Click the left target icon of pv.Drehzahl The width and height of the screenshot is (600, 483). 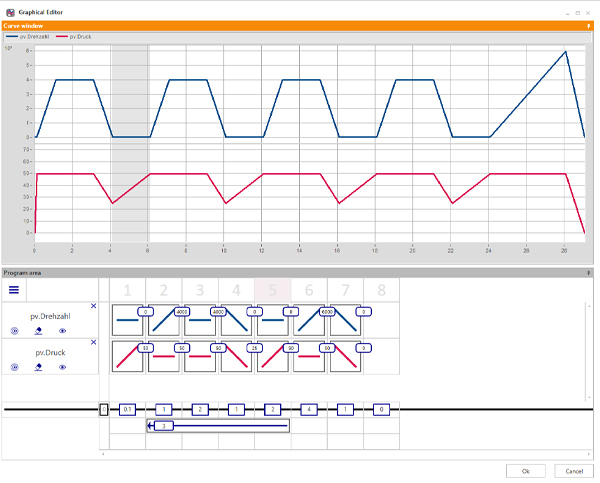tap(14, 330)
